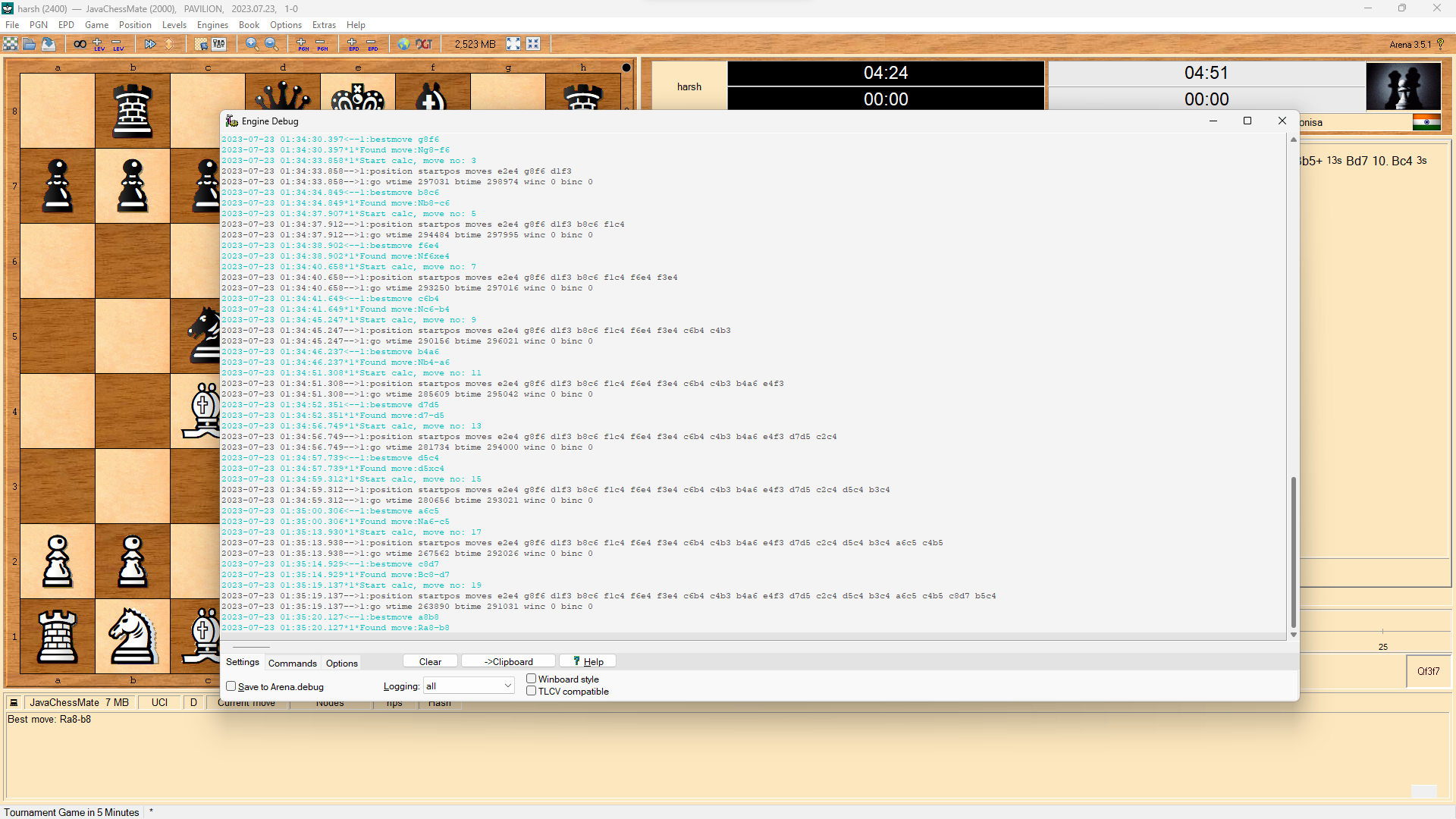Click the zoom in magnifier icon
Image resolution: width=1456 pixels, height=819 pixels.
[252, 44]
